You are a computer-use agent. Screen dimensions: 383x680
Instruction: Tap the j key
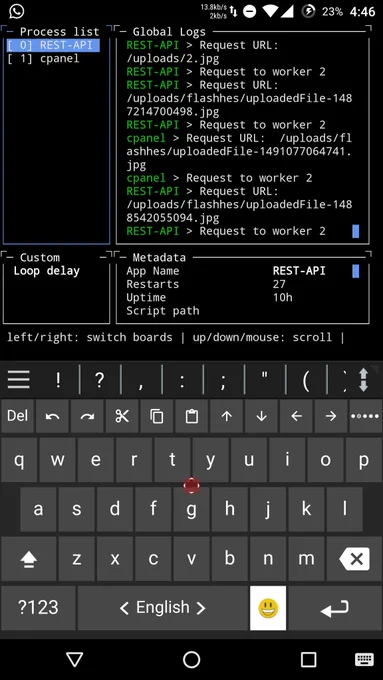(x=268, y=509)
